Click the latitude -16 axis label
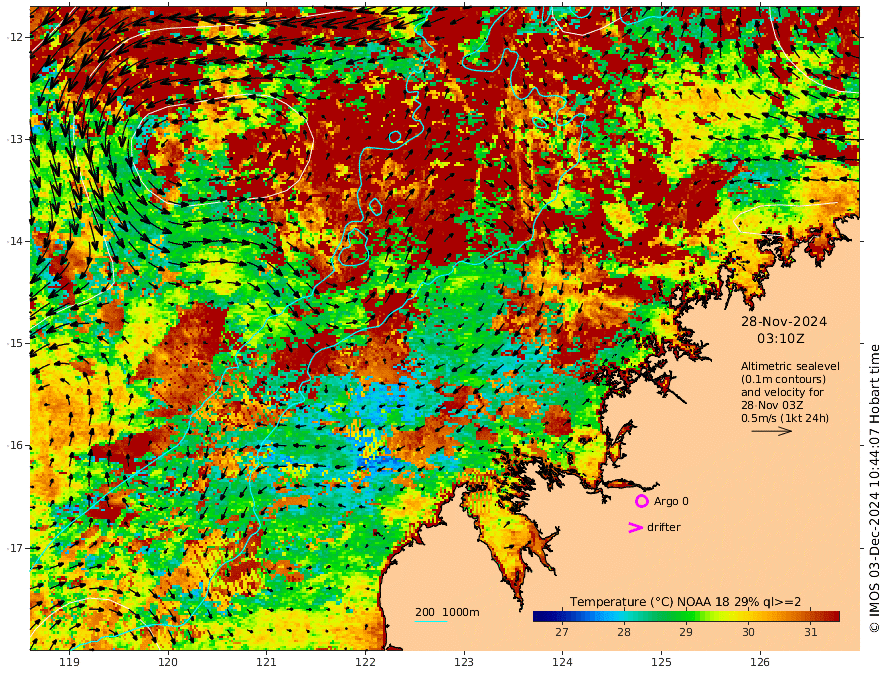 (x=14, y=445)
